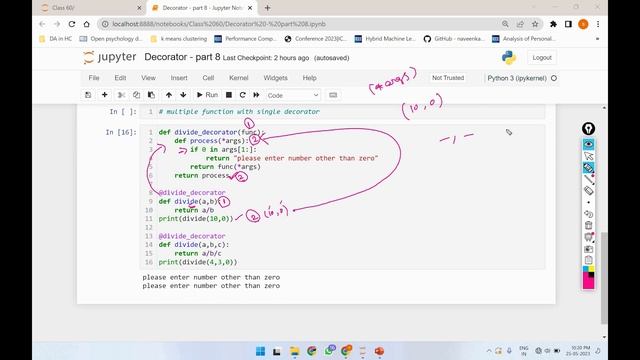The width and height of the screenshot is (640, 360).
Task: Open the Conference 2023 bookmark
Action: tap(316, 39)
